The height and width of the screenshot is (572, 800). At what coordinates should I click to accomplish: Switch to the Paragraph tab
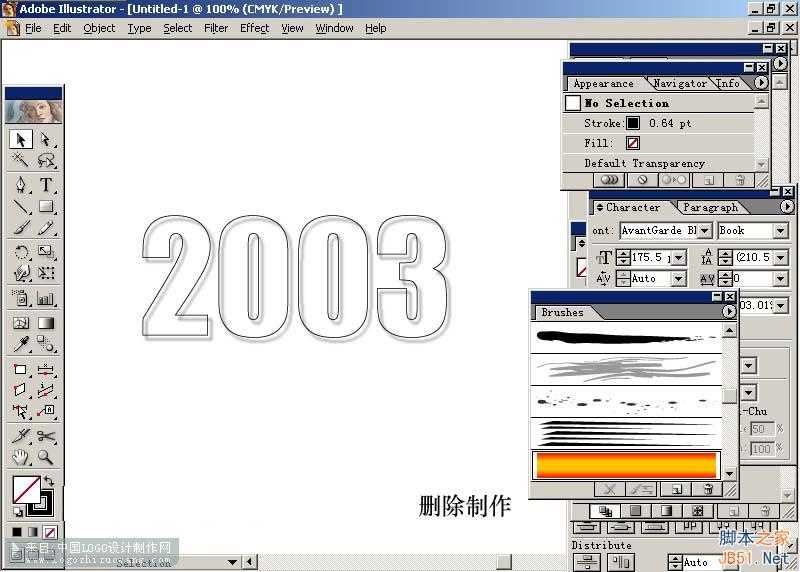tap(710, 207)
